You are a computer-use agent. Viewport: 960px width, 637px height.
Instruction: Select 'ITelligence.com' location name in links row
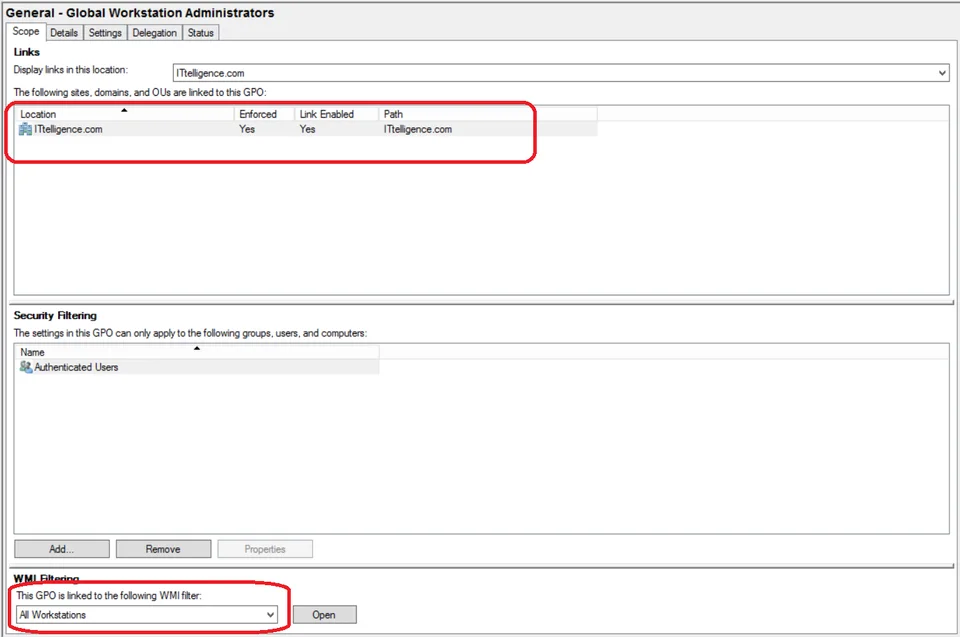click(x=68, y=129)
